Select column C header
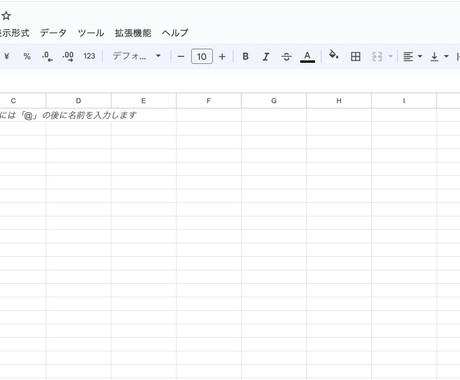460x380 pixels. (x=23, y=101)
